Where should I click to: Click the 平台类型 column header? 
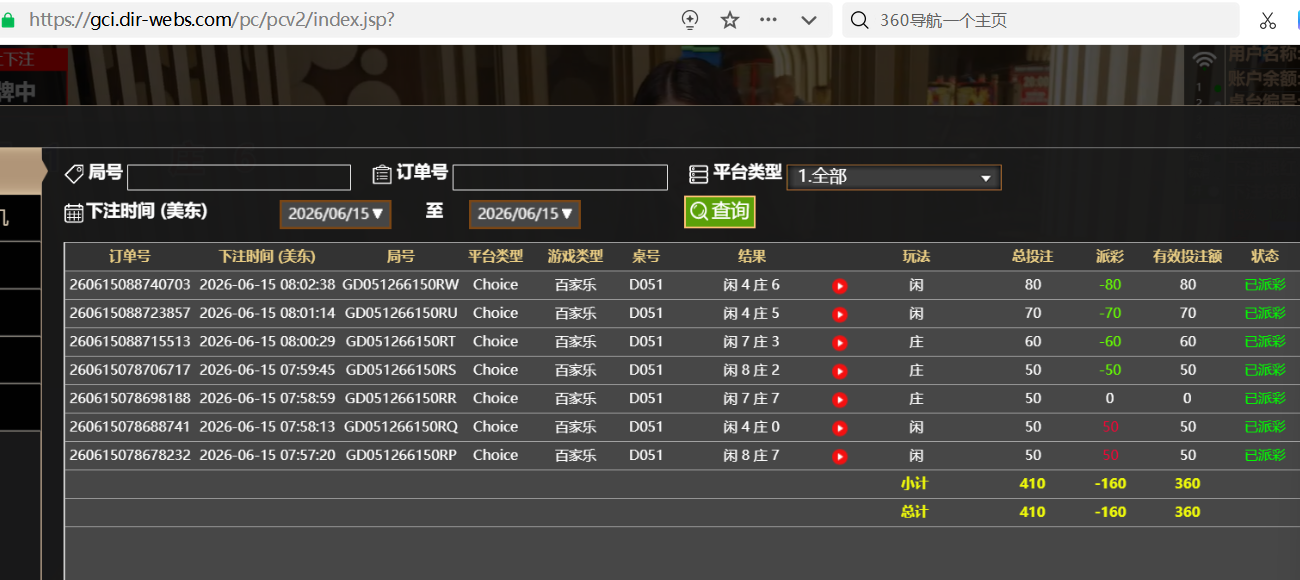pos(495,256)
